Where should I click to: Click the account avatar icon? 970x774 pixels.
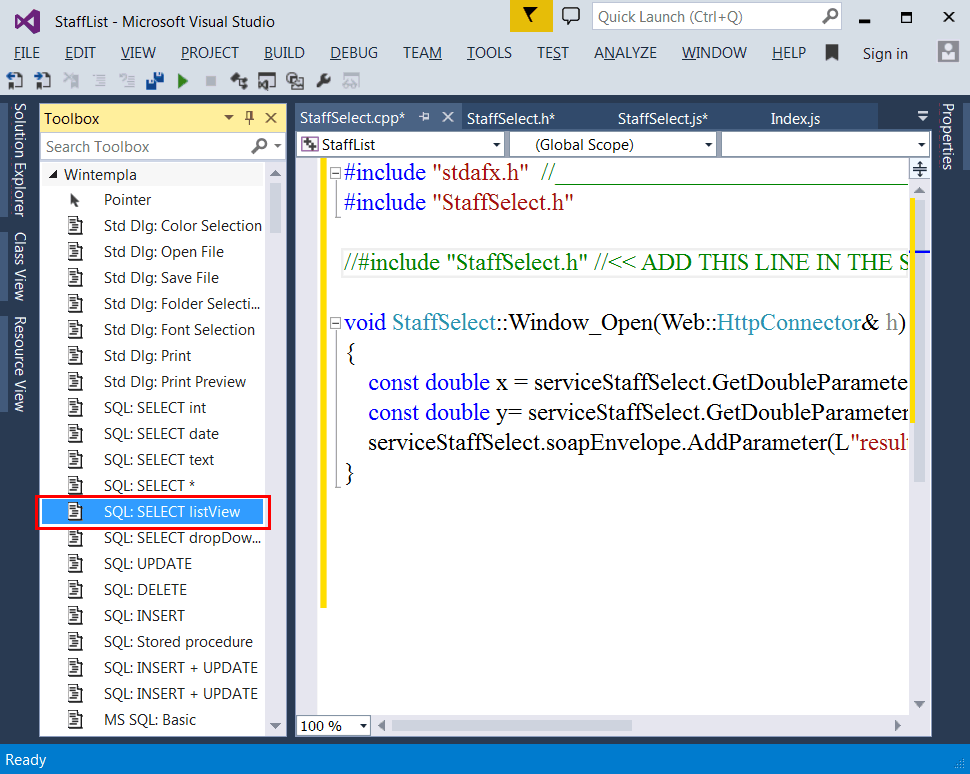point(948,52)
